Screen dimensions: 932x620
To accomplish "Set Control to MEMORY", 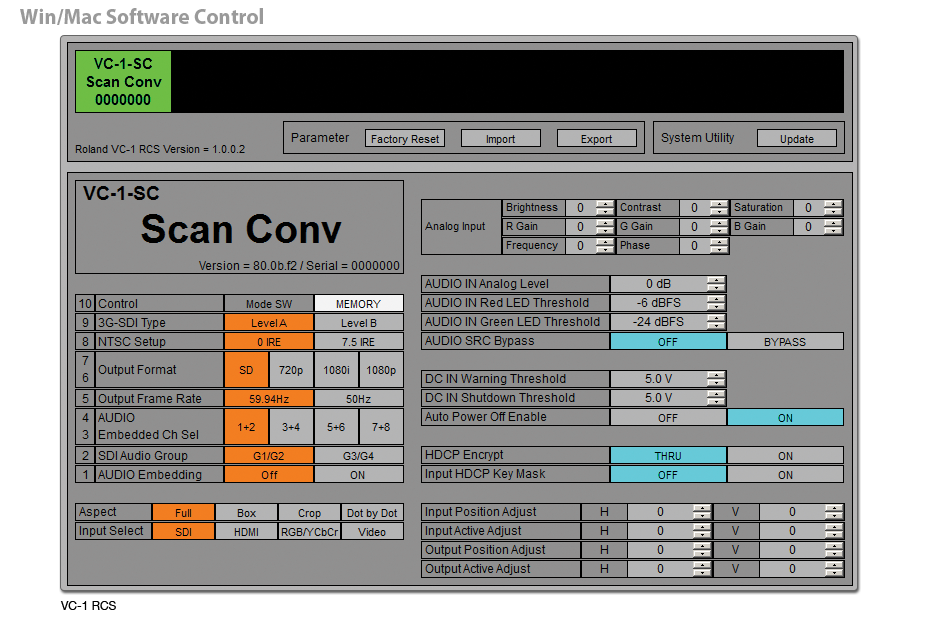I will pyautogui.click(x=358, y=304).
